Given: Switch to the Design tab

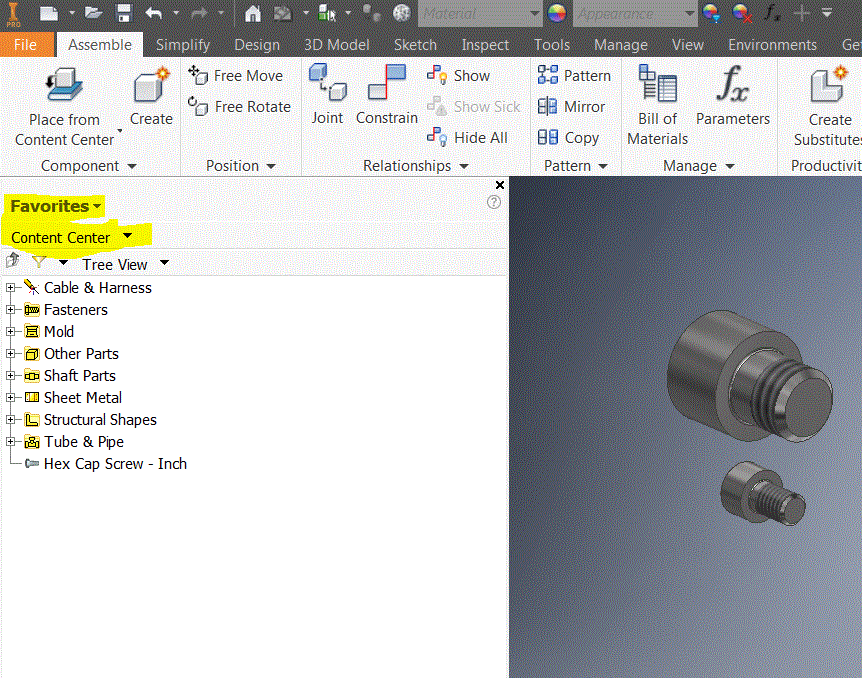Looking at the screenshot, I should 257,45.
